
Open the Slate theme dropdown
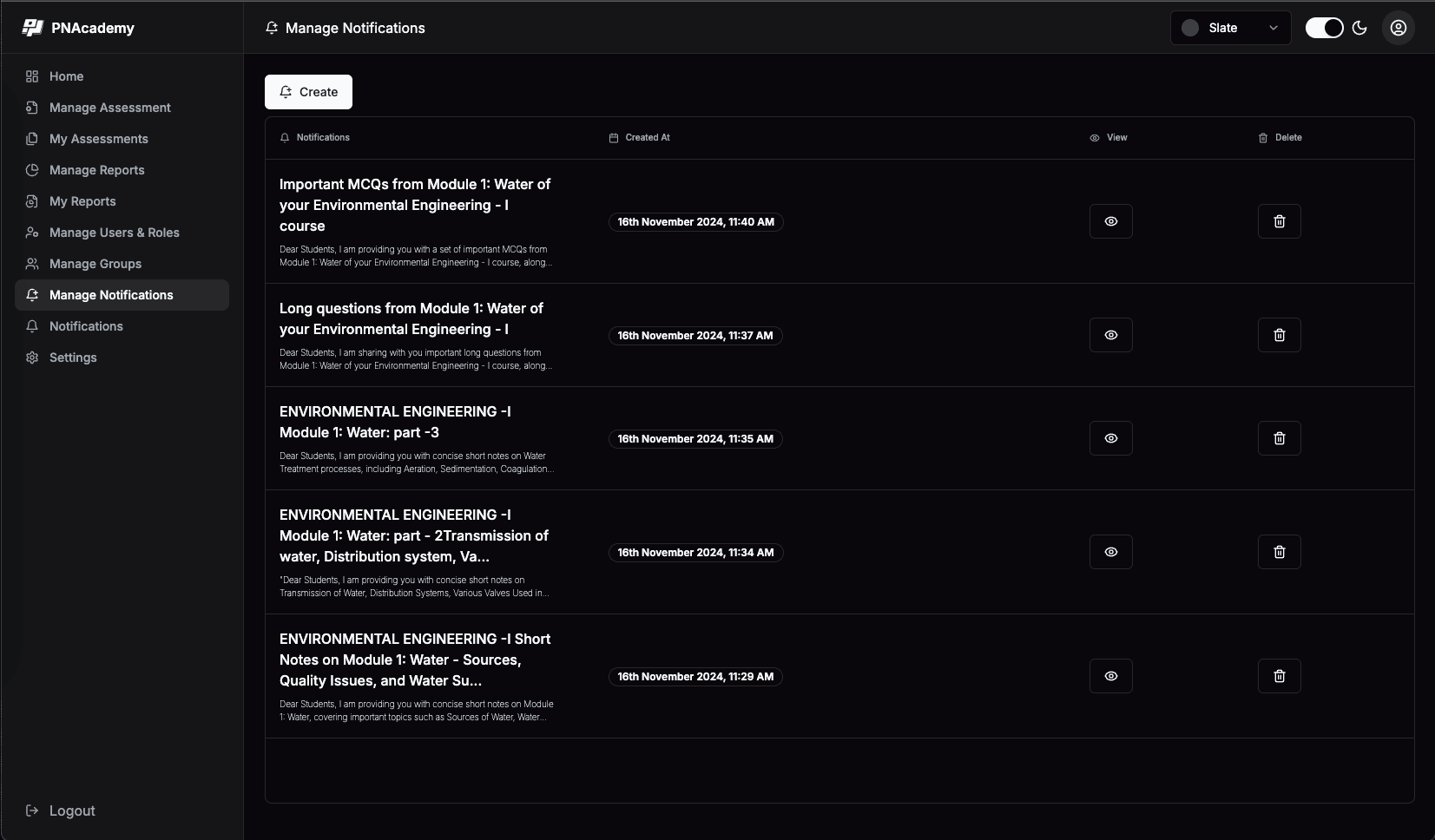1230,28
